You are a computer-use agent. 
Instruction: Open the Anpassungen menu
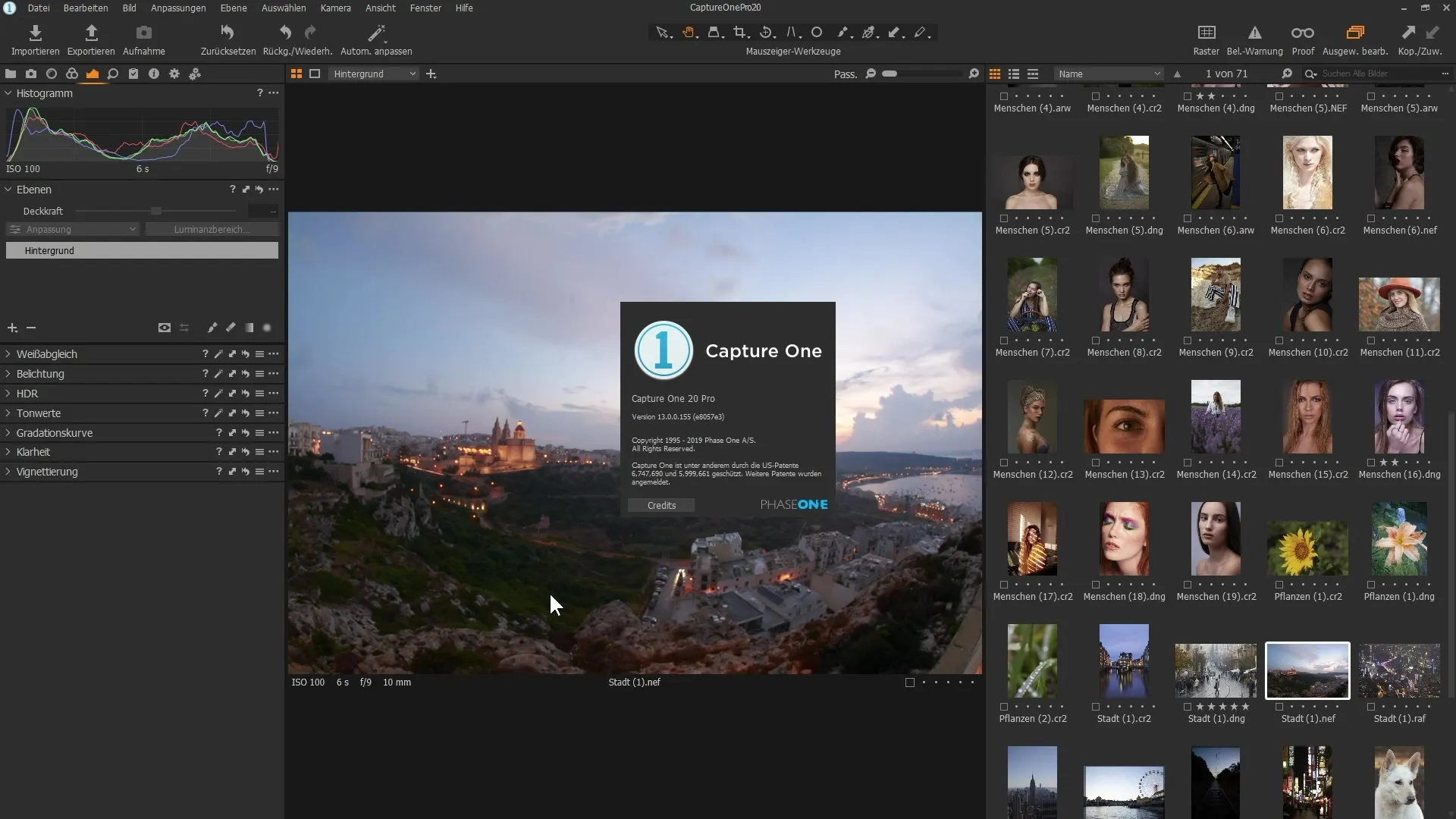pos(178,8)
